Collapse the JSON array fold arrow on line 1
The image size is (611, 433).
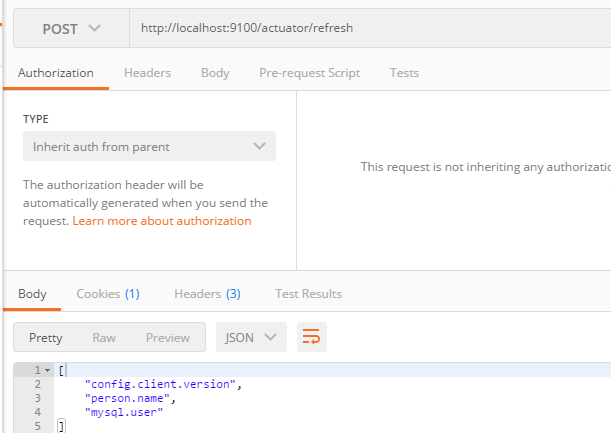(x=48, y=370)
